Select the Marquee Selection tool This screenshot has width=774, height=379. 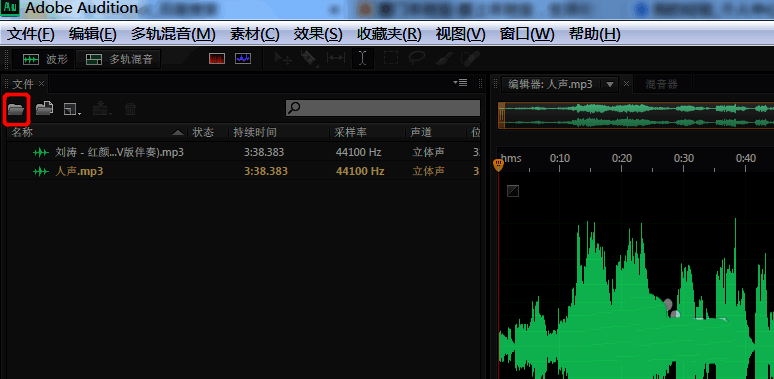click(x=391, y=59)
